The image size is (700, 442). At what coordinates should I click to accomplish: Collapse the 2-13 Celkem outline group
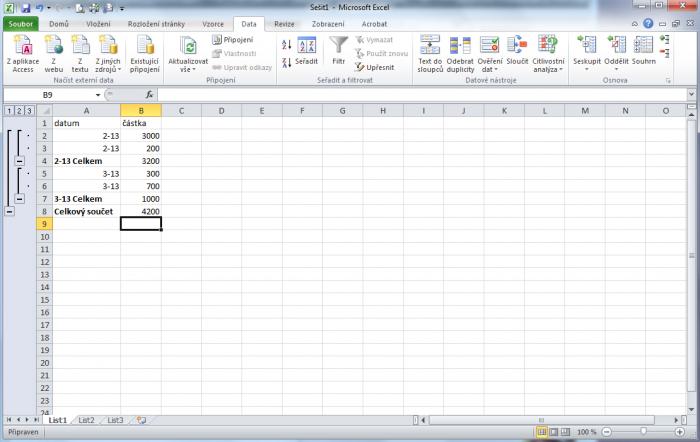click(20, 160)
